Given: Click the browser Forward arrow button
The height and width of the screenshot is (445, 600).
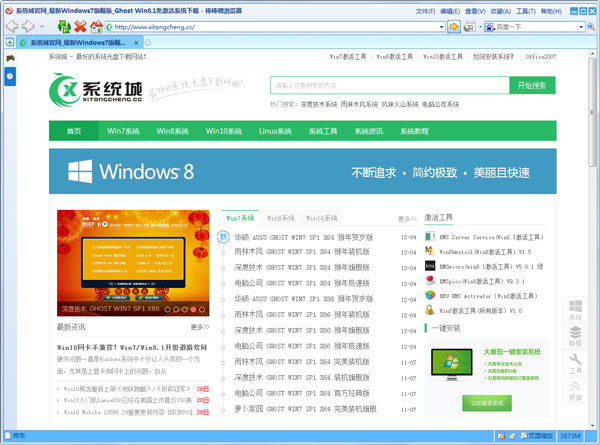Looking at the screenshot, I should tap(28, 26).
